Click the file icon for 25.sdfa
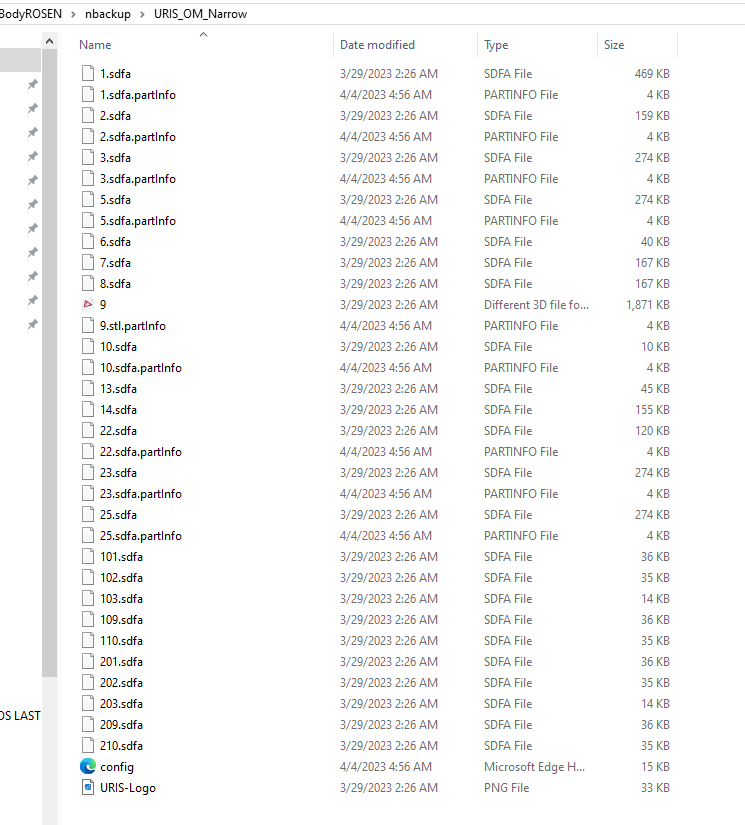This screenshot has height=825, width=745. 88,515
